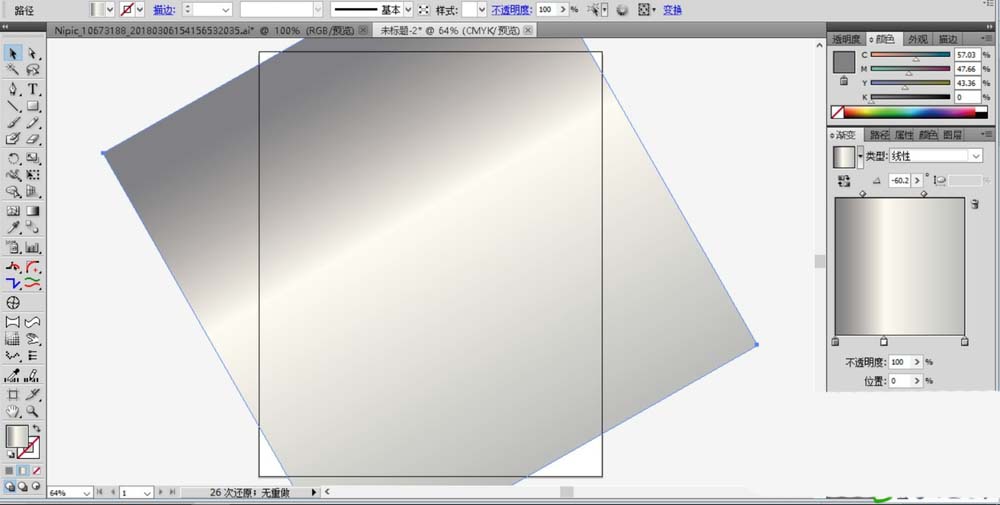The height and width of the screenshot is (505, 1000).
Task: Switch to the 描边 panel tab
Action: click(948, 40)
